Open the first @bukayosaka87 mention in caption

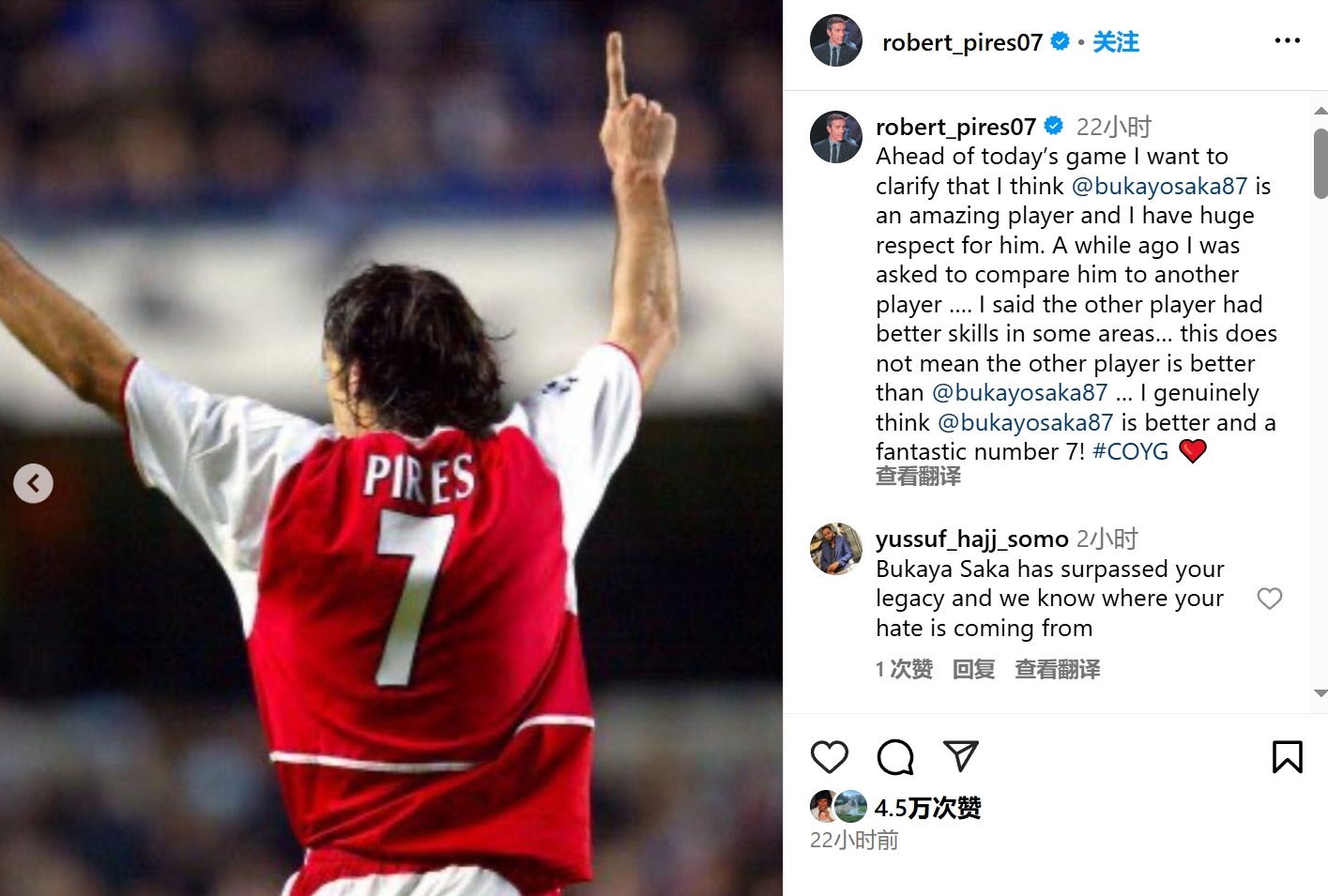[x=1159, y=186]
